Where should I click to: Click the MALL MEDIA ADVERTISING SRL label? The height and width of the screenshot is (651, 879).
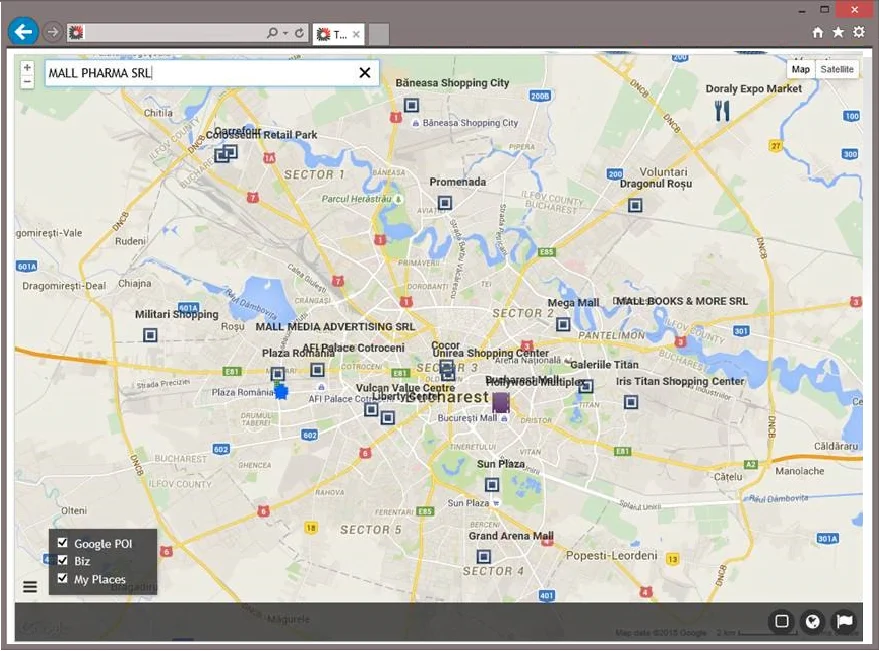(335, 327)
